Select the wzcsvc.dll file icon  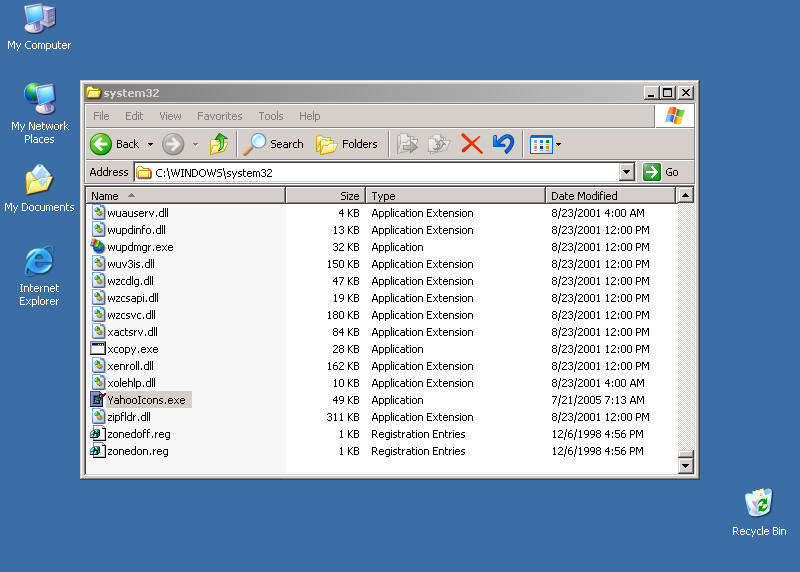(x=98, y=315)
